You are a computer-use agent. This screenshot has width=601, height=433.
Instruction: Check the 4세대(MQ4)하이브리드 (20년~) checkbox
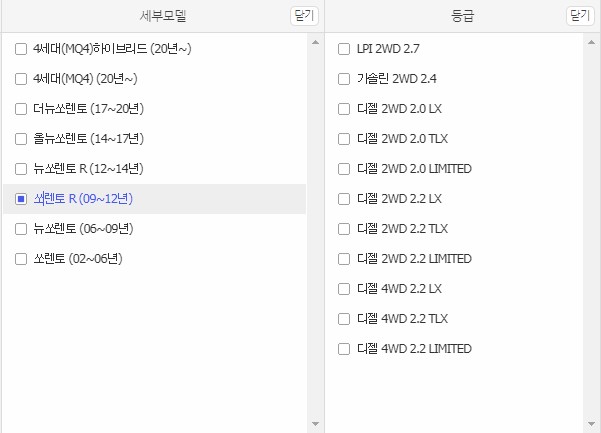21,49
